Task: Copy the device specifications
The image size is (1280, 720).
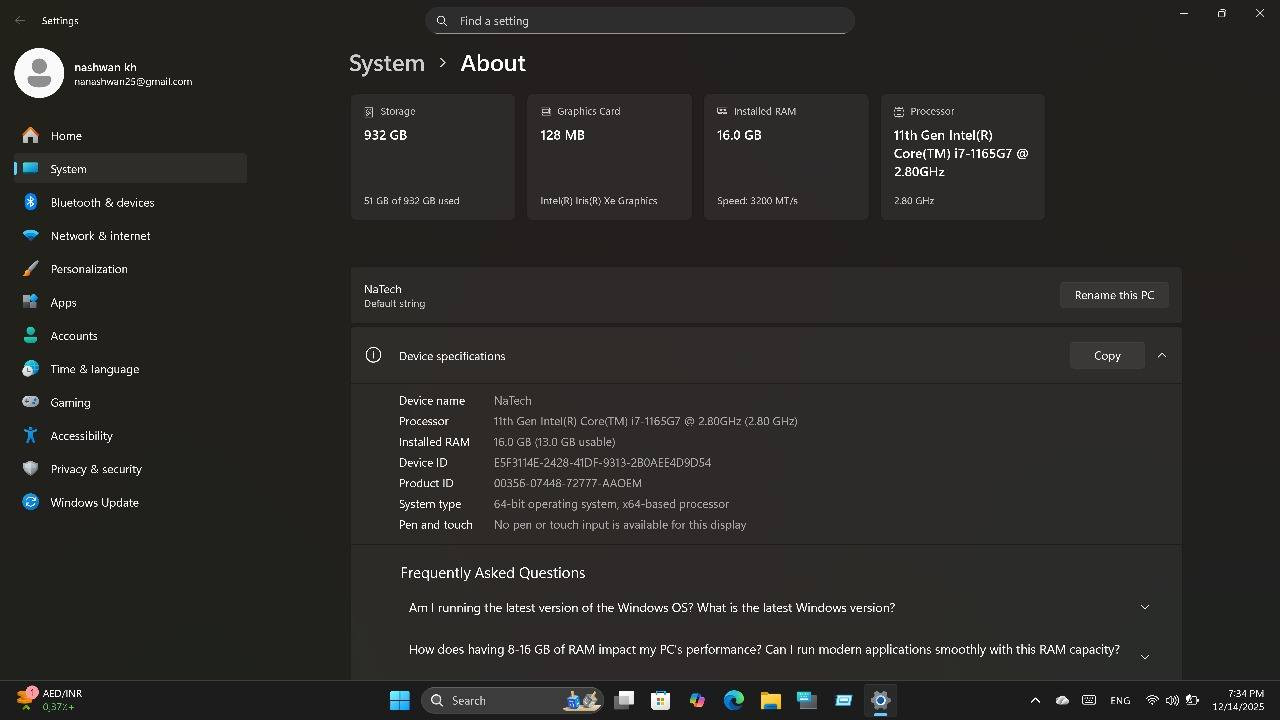Action: tap(1106, 355)
